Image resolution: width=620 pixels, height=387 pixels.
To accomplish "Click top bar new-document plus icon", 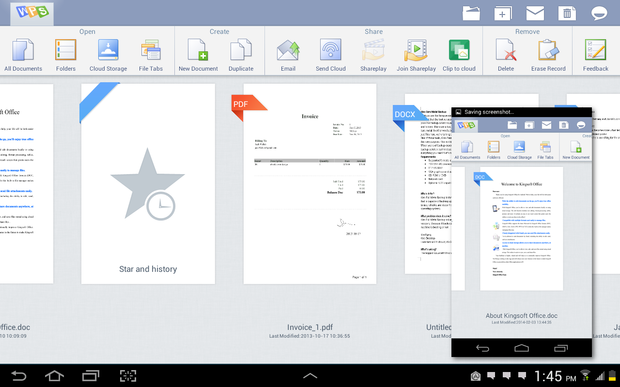I will click(503, 13).
